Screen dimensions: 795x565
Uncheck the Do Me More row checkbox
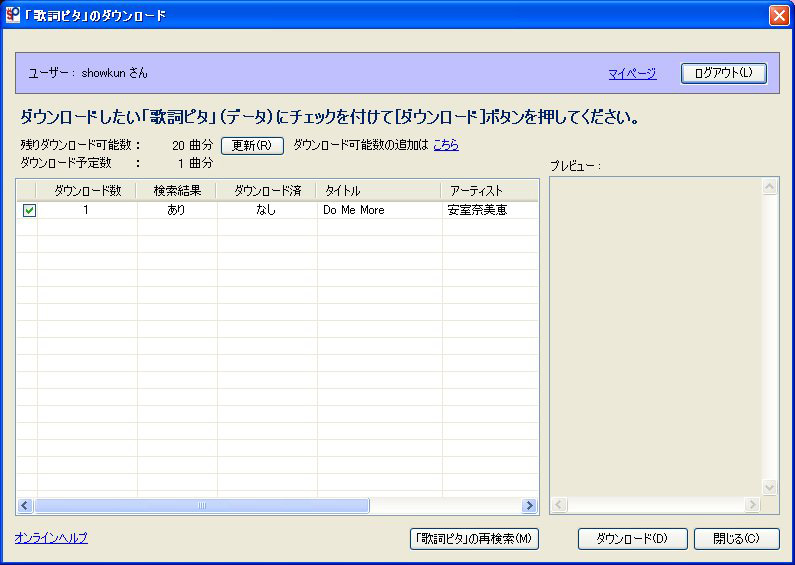[29, 210]
